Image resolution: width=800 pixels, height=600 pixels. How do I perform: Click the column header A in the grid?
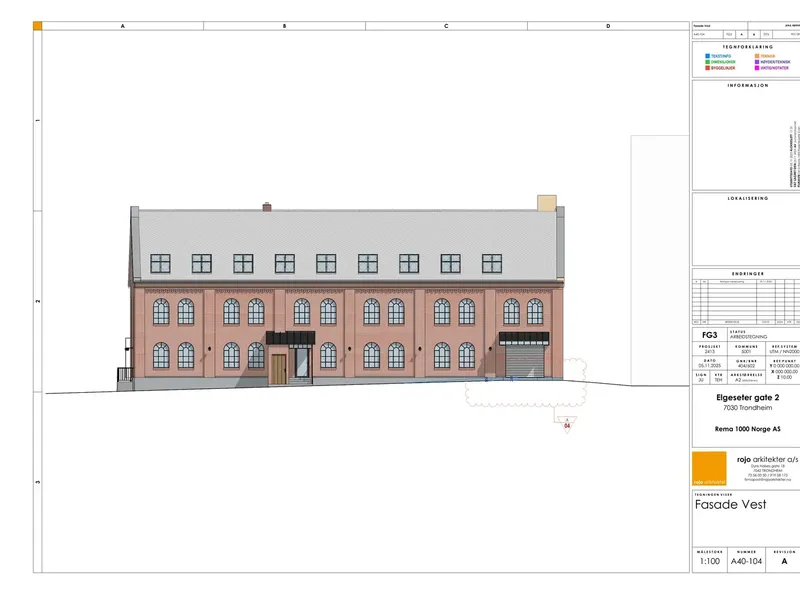coord(122,26)
